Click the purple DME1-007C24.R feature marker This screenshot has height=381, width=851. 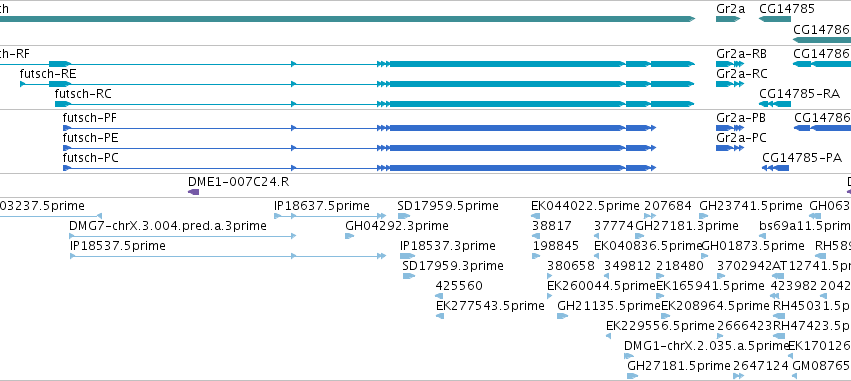pos(193,192)
